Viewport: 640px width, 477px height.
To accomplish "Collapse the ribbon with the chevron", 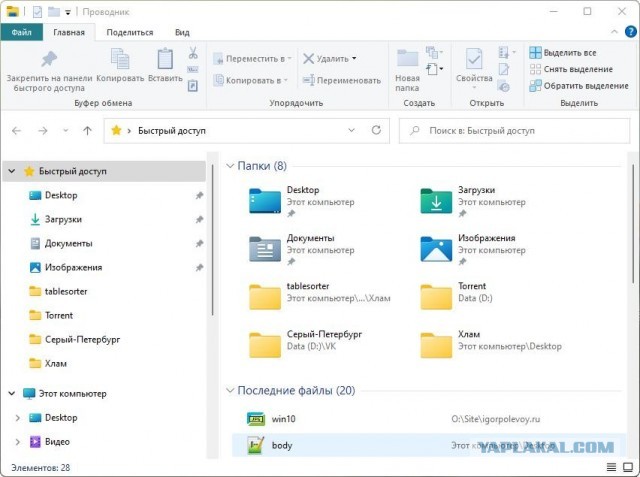I will pyautogui.click(x=614, y=32).
